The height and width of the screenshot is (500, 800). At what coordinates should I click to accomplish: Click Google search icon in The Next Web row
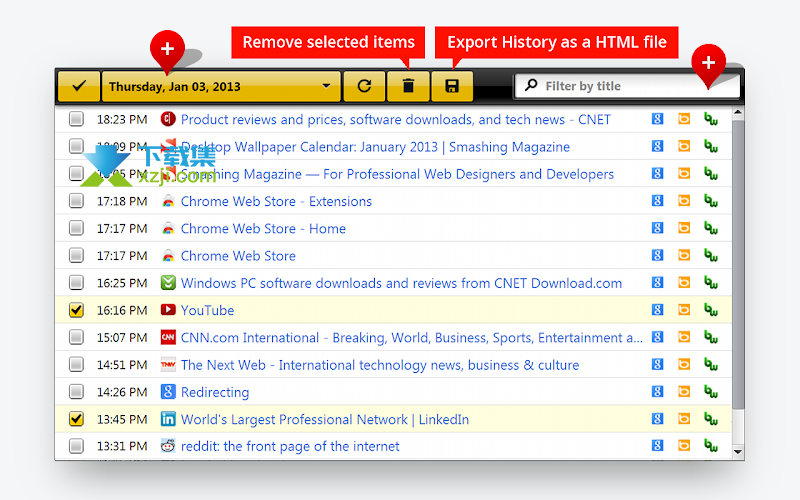[657, 364]
